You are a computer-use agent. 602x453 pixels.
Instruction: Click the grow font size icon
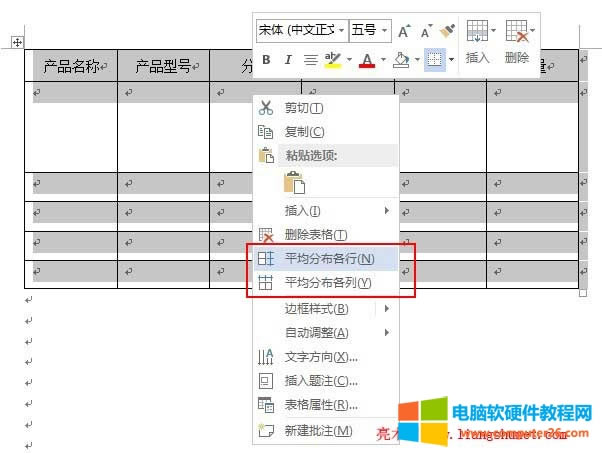click(403, 30)
